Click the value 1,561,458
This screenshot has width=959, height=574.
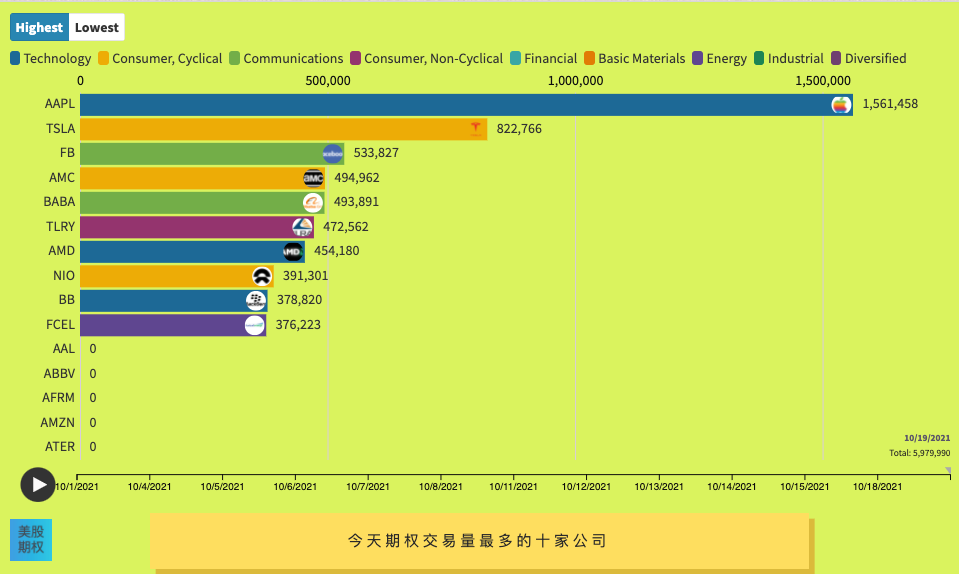(x=890, y=104)
